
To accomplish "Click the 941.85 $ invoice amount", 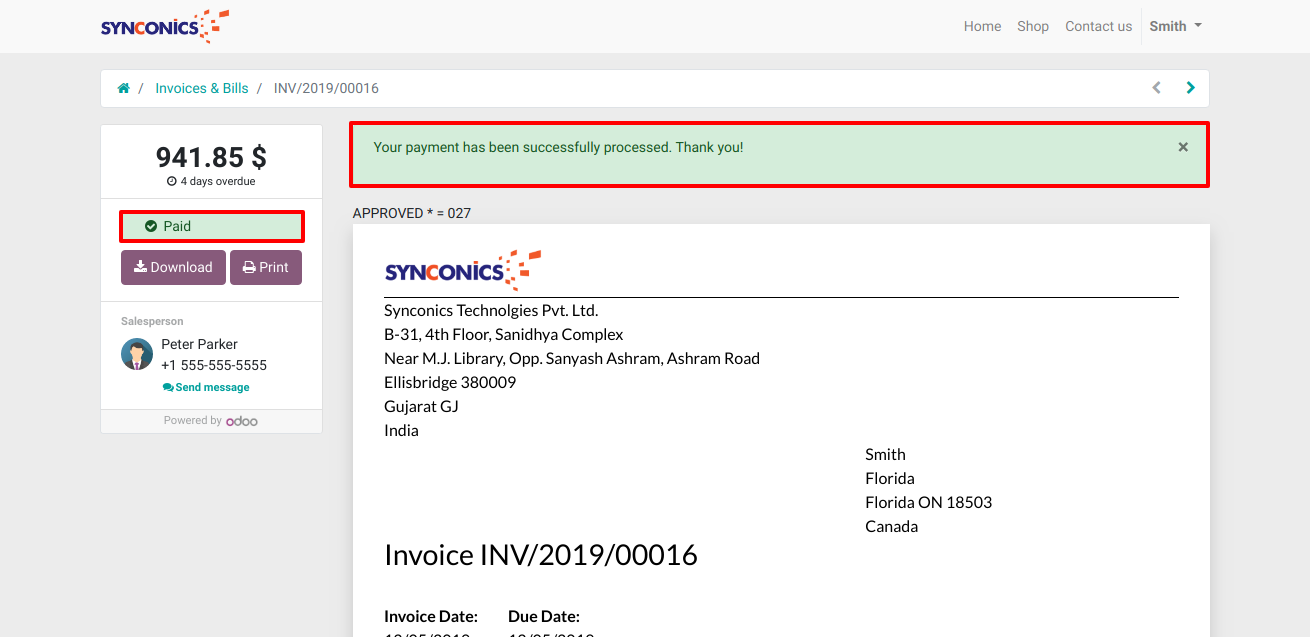I will [x=211, y=157].
